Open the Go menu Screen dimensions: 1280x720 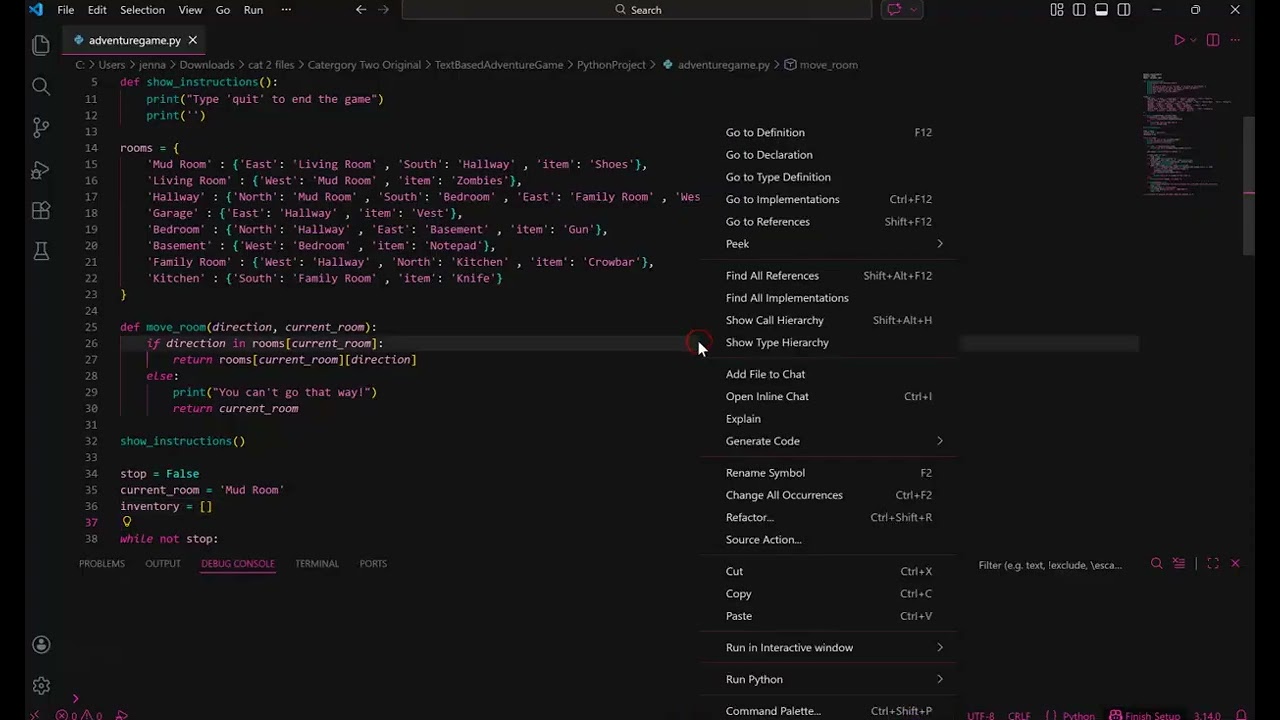tap(223, 10)
